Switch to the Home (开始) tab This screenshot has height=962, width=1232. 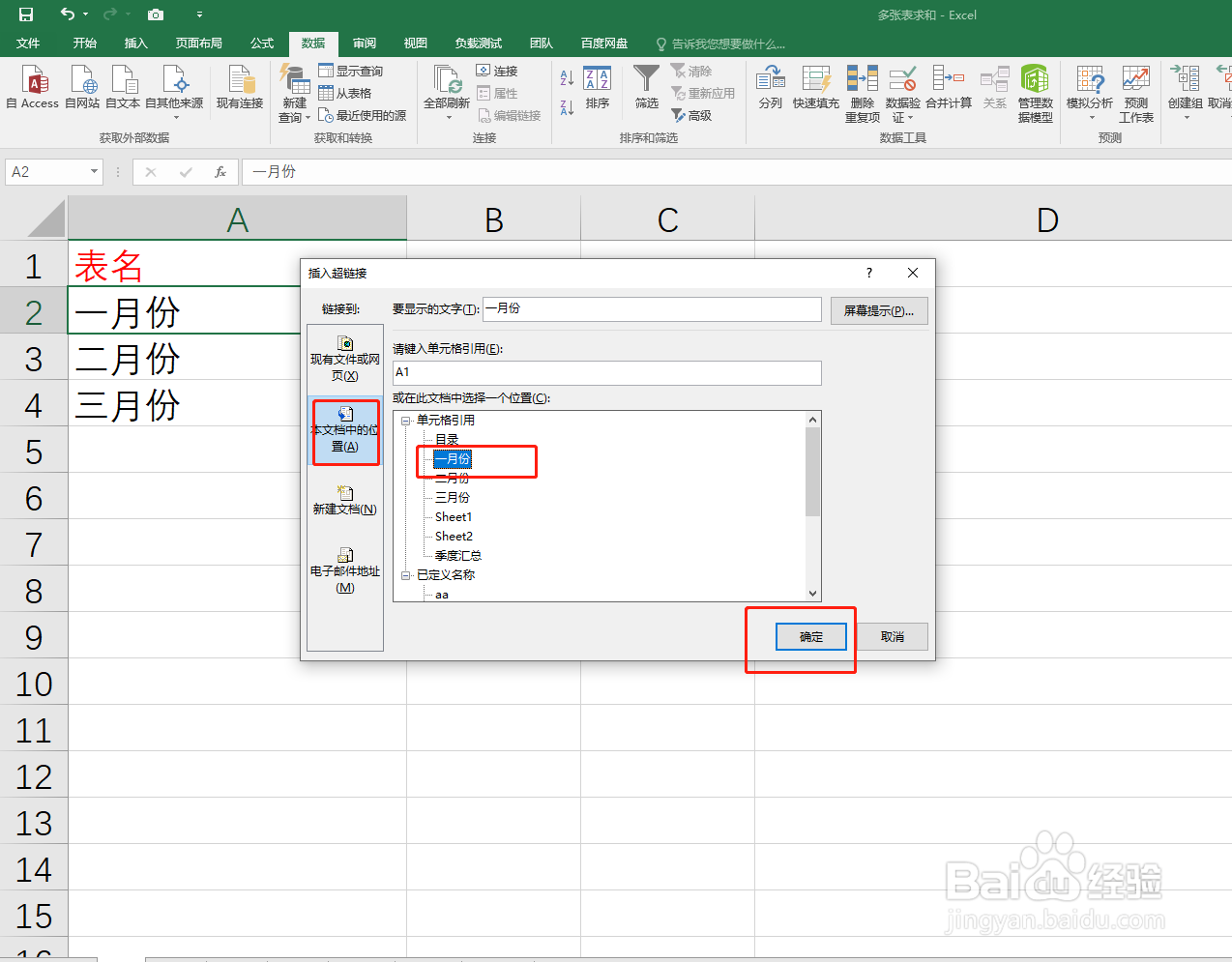tap(85, 44)
